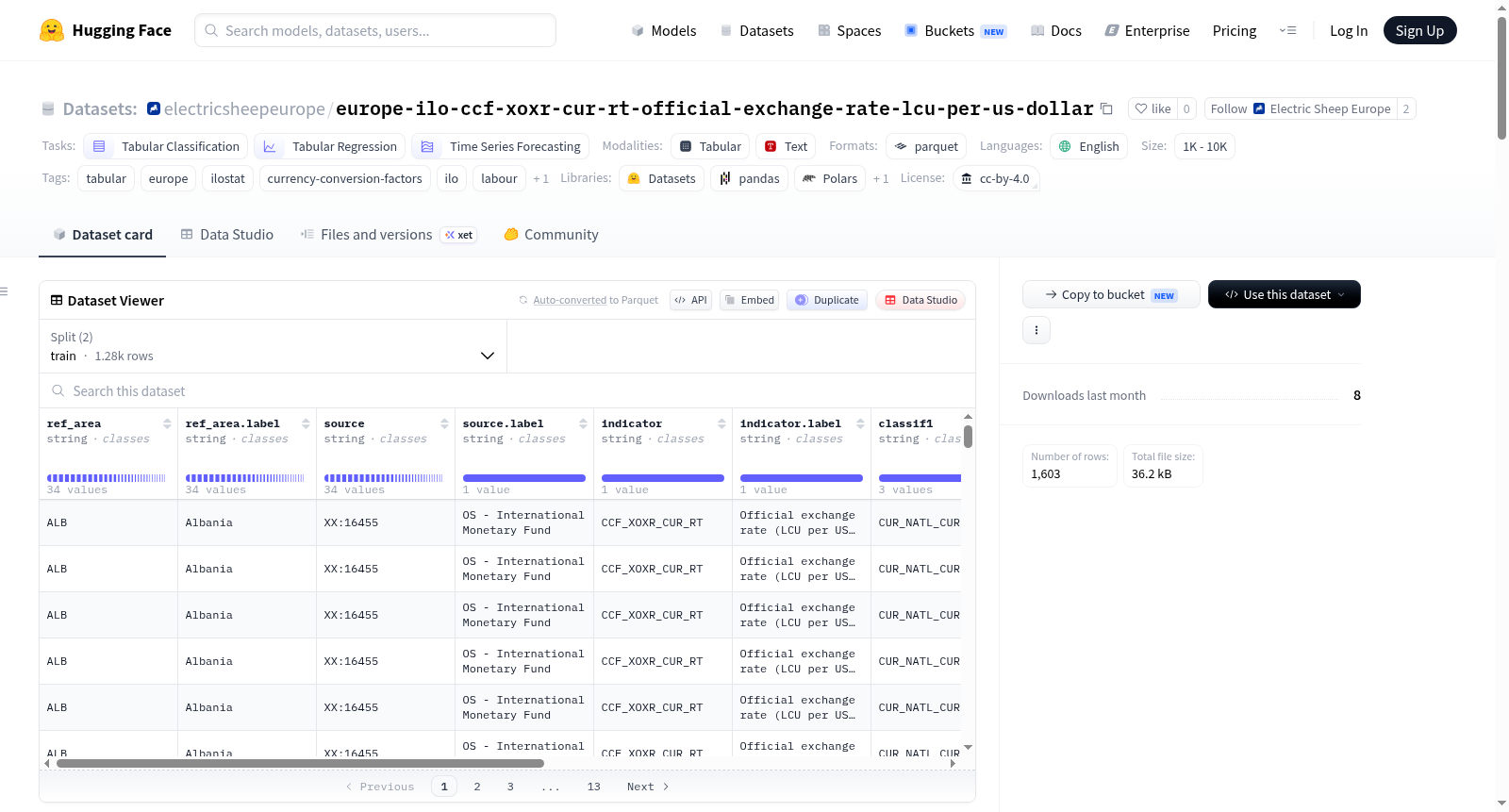Open the Embed button in Dataset Viewer
This screenshot has width=1509, height=812.
click(749, 300)
